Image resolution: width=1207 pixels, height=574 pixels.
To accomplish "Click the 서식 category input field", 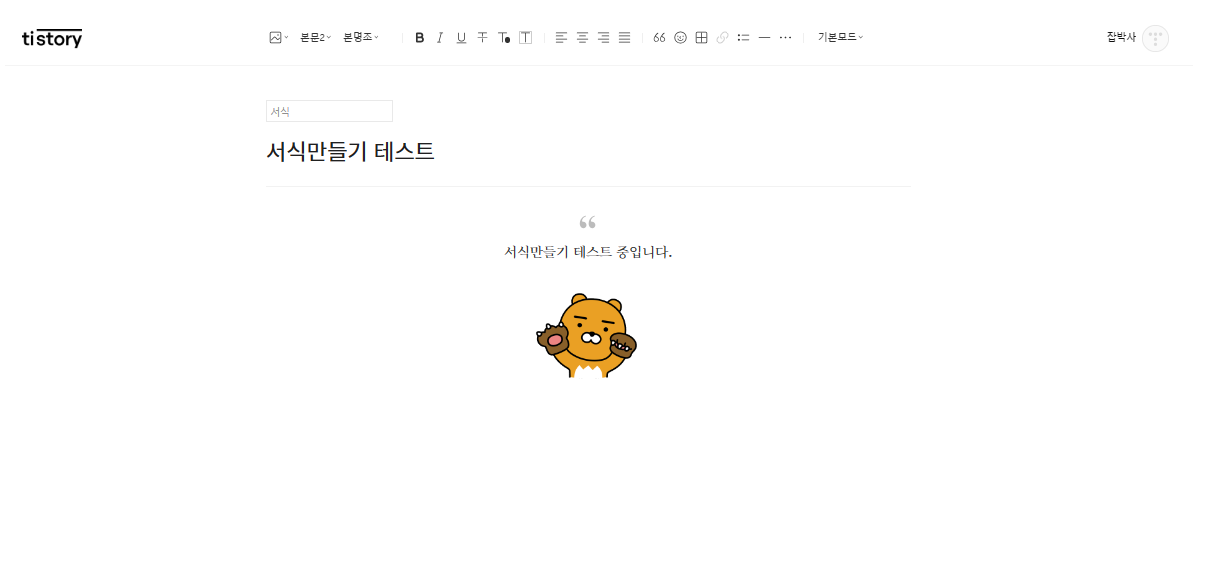I will point(329,111).
